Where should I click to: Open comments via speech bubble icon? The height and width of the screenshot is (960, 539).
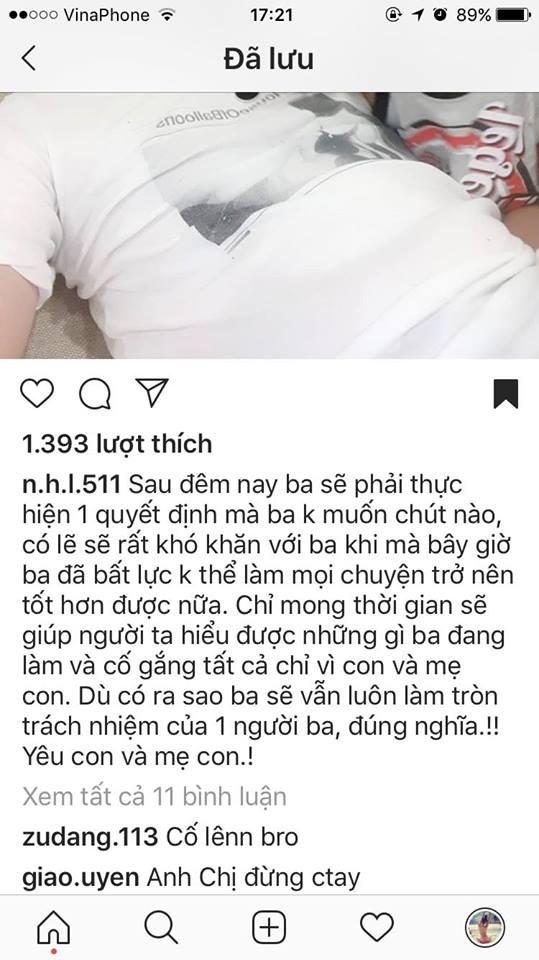[x=95, y=394]
